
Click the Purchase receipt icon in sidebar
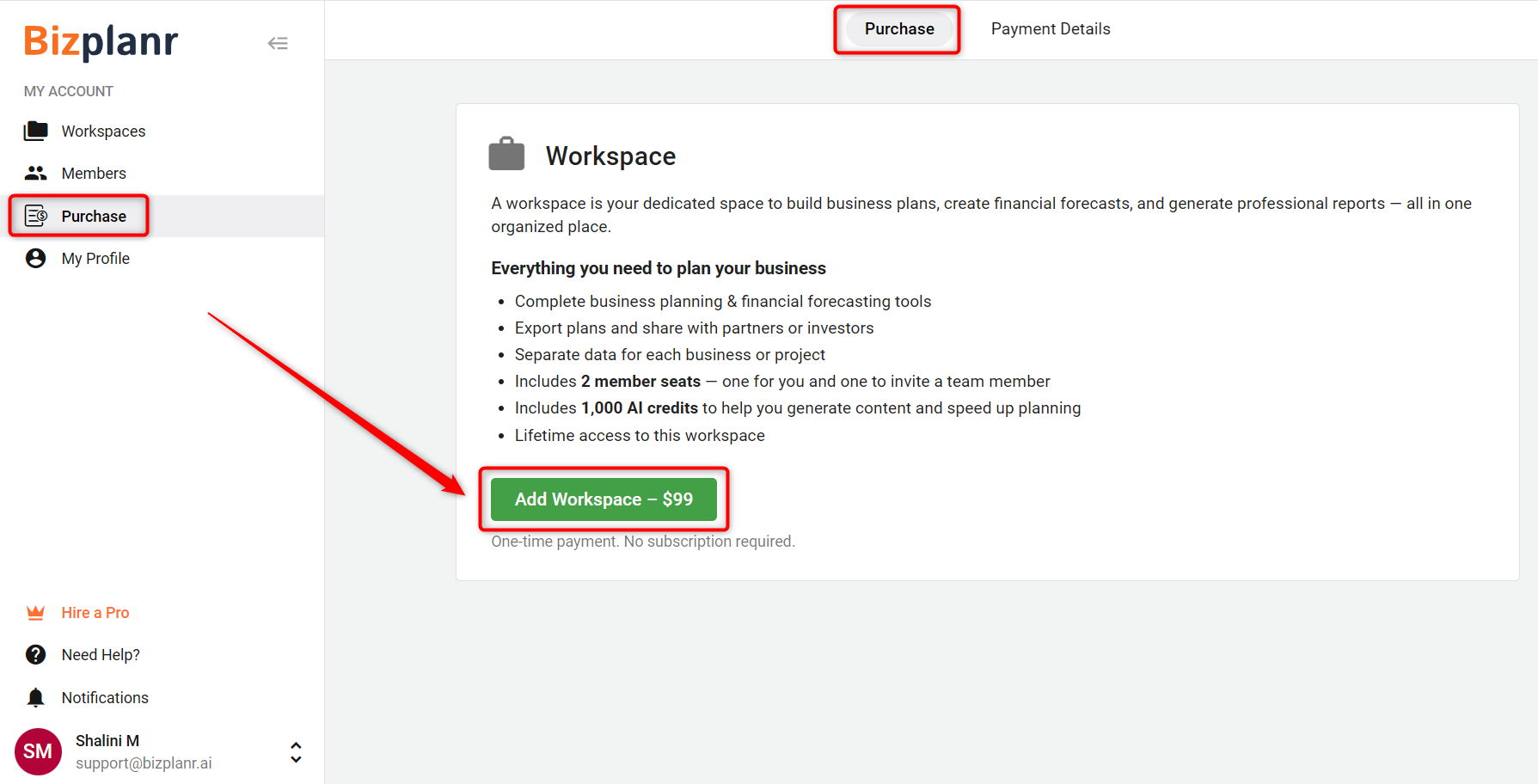click(x=36, y=216)
